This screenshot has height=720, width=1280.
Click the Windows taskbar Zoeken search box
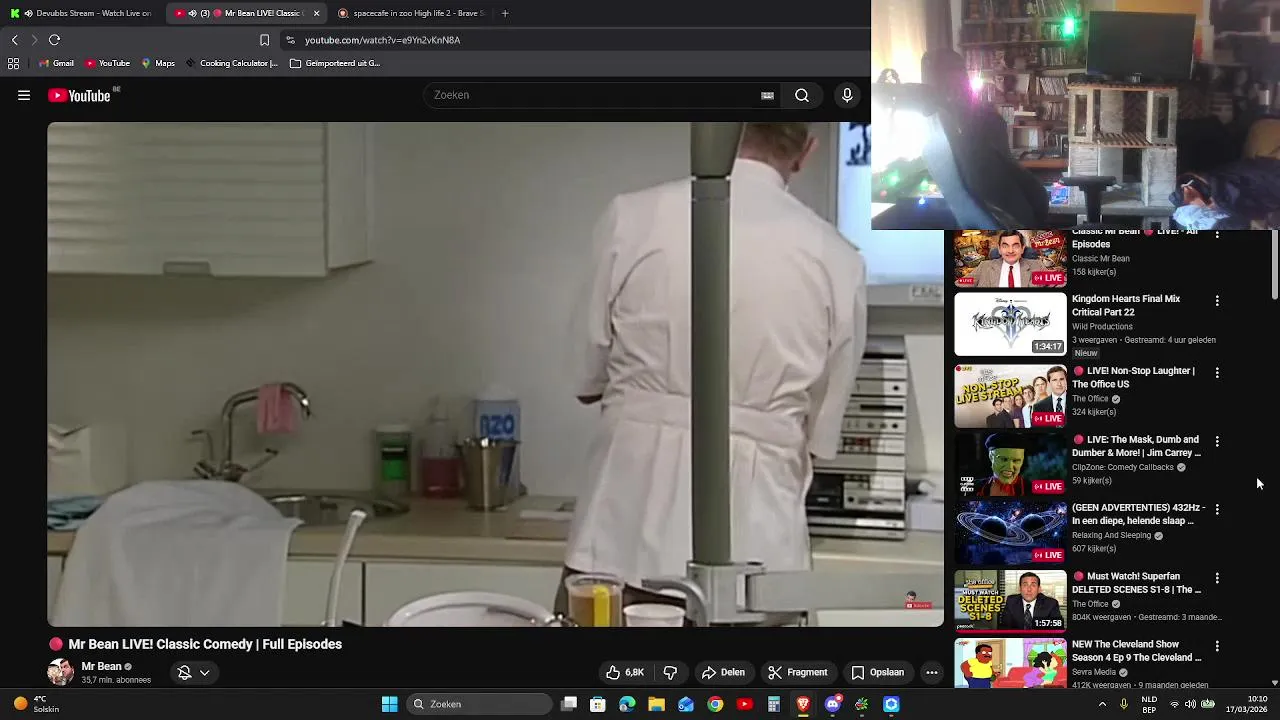[x=480, y=704]
